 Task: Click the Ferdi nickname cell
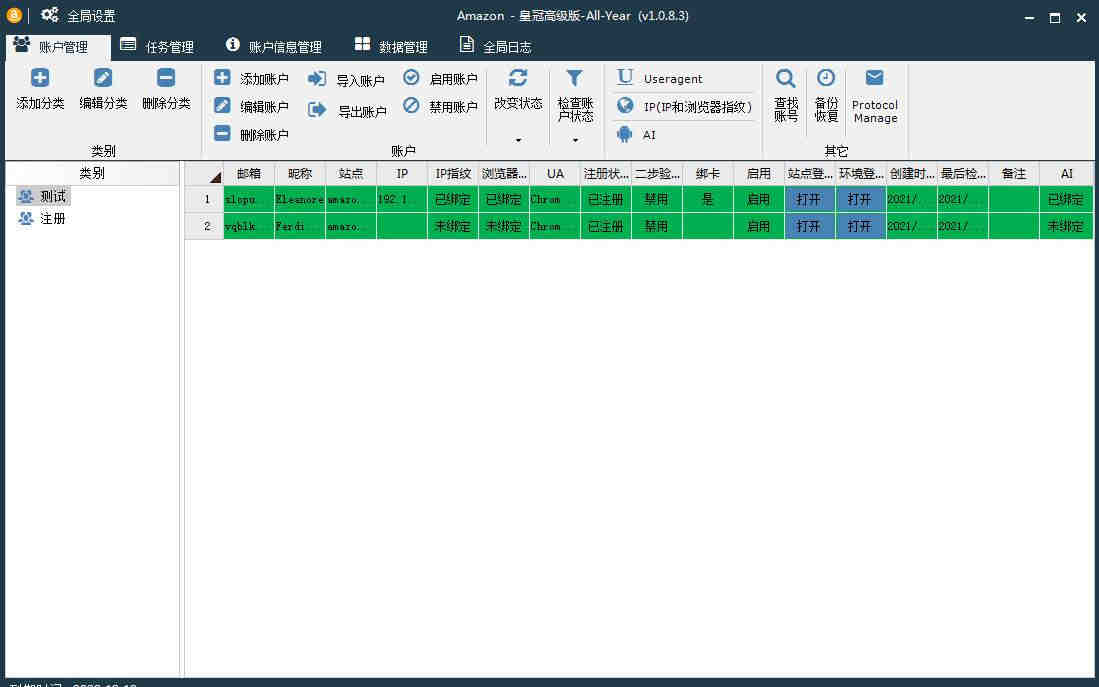click(x=300, y=226)
